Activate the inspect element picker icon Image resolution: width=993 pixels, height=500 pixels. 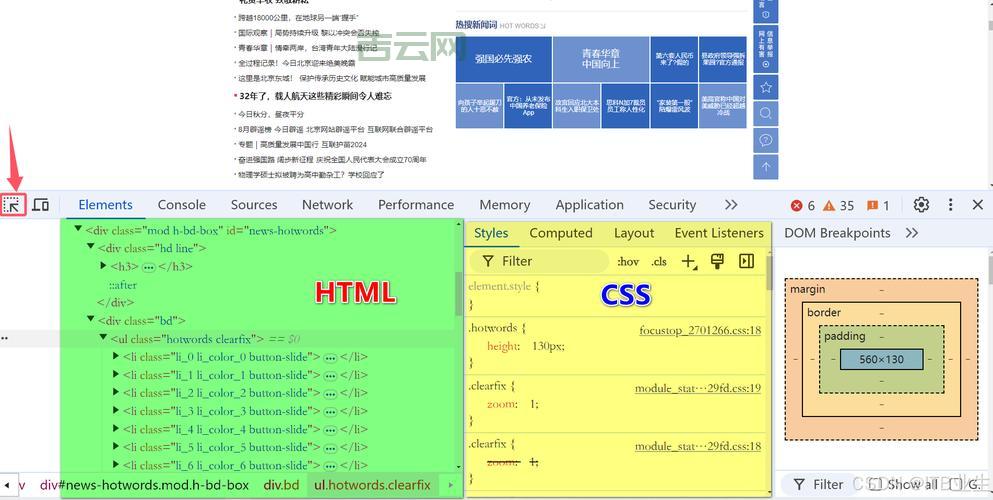13,204
